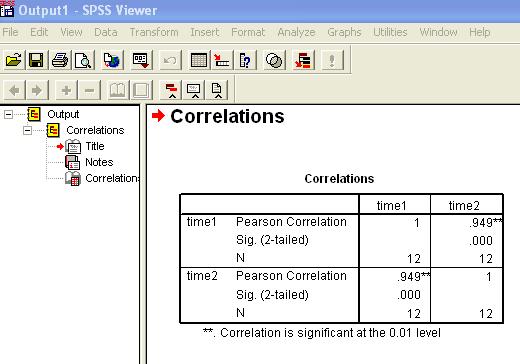Click .000 significance cell in time1 row
The width and height of the screenshot is (520, 364).
481,241
